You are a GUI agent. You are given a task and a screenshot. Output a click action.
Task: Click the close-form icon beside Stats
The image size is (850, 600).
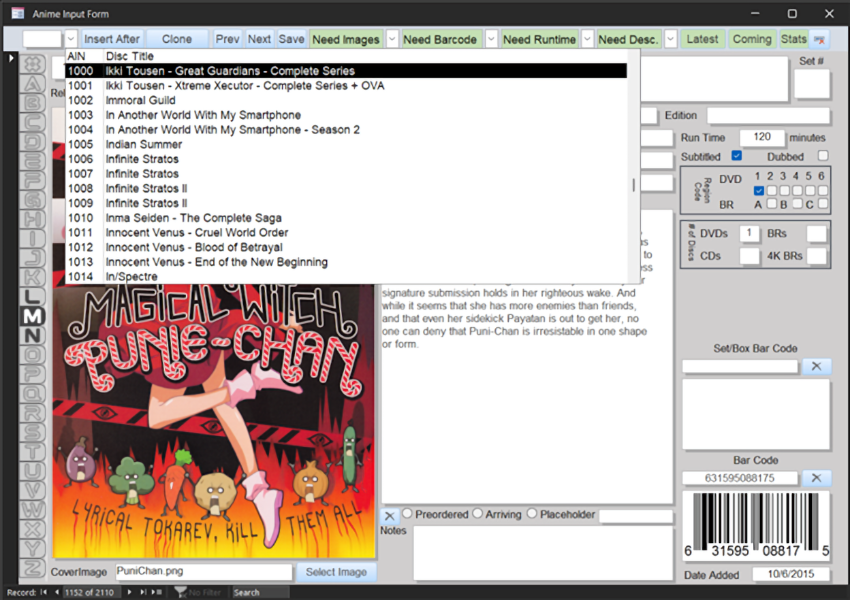pyautogui.click(x=820, y=40)
